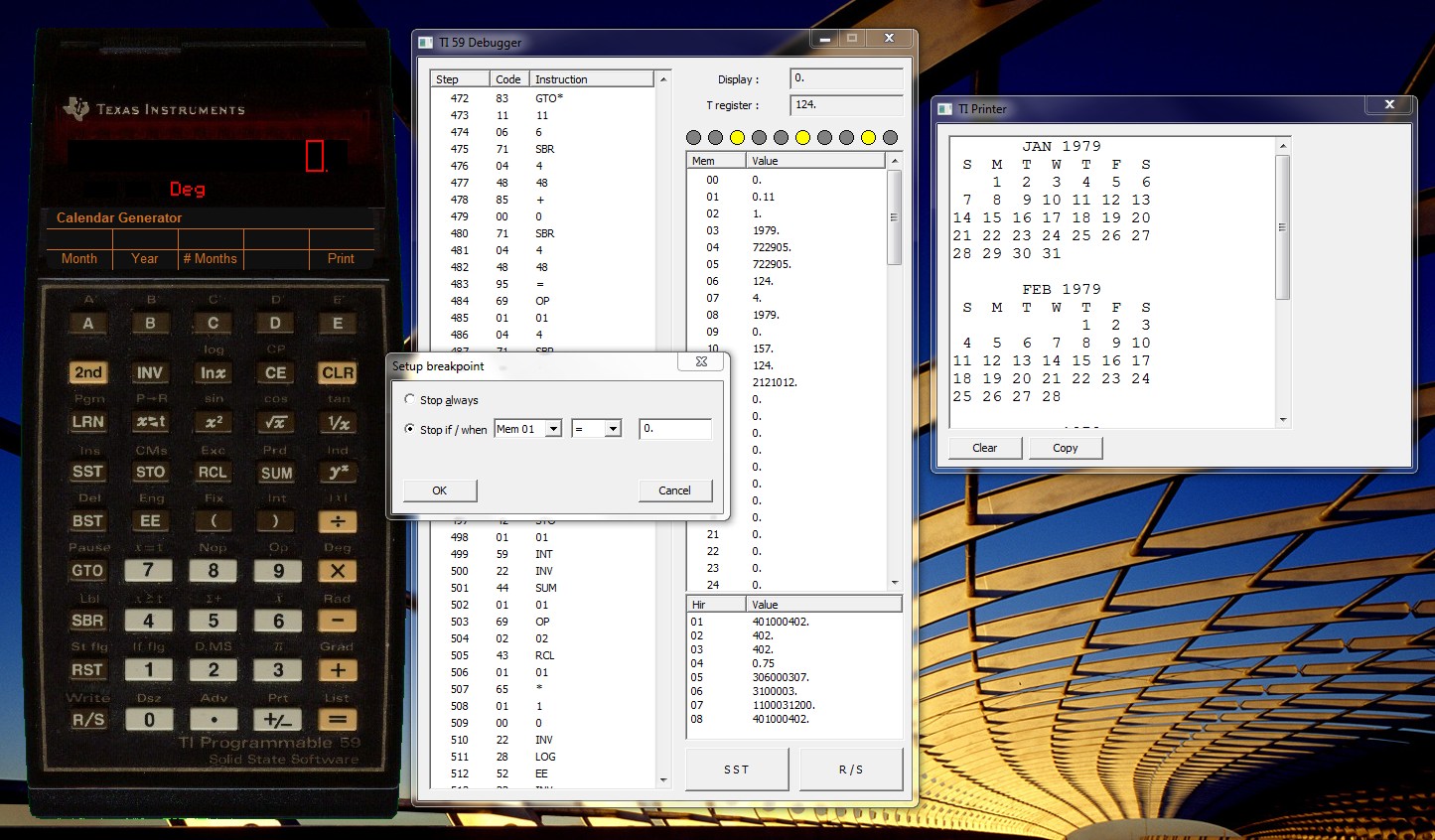This screenshot has height=840, width=1435.
Task: Click the calculator INV key
Action: point(150,372)
